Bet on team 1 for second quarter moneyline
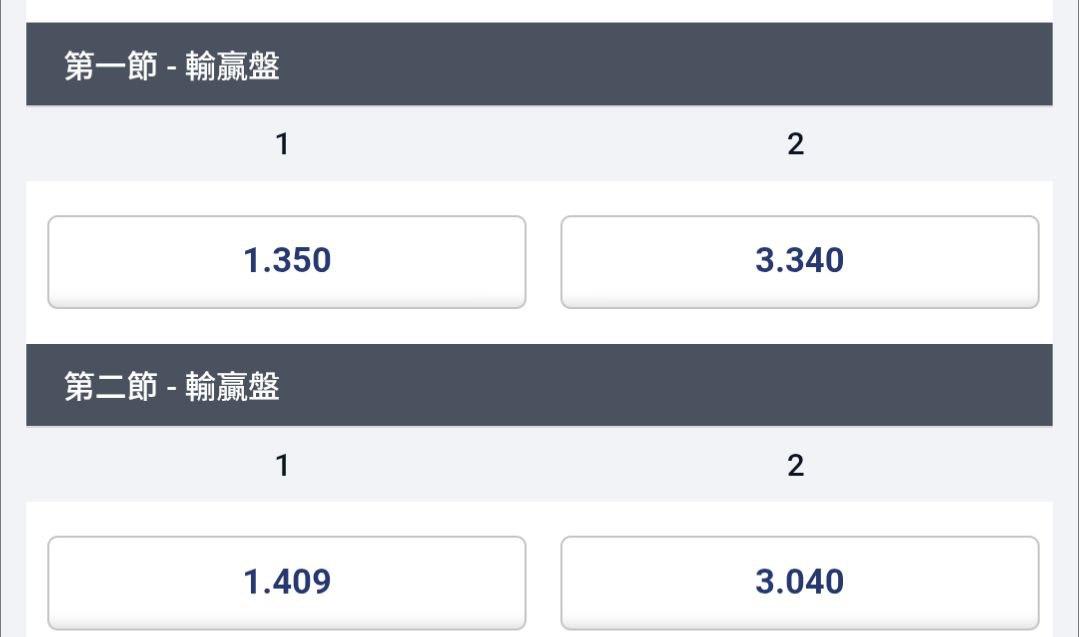This screenshot has width=1079, height=637. click(x=287, y=582)
